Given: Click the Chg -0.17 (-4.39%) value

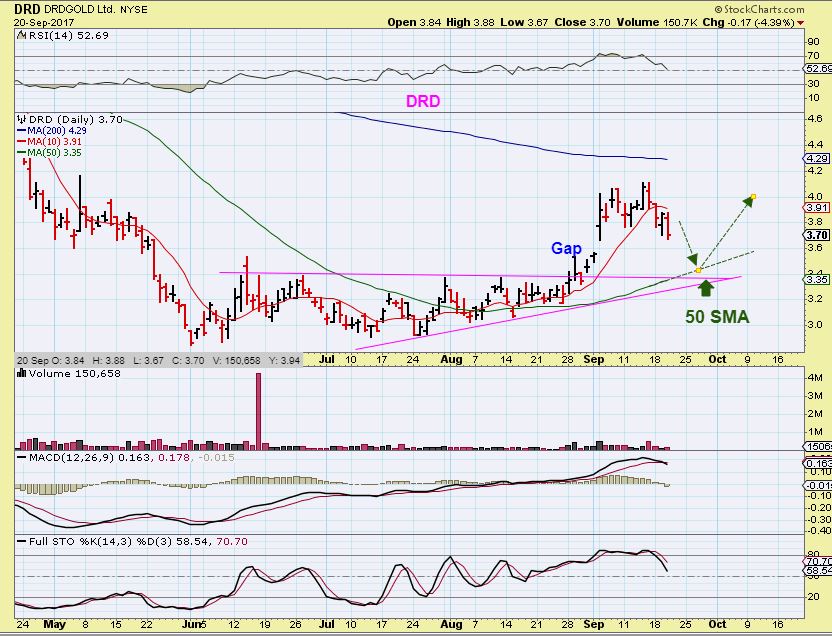Looking at the screenshot, I should tap(748, 22).
